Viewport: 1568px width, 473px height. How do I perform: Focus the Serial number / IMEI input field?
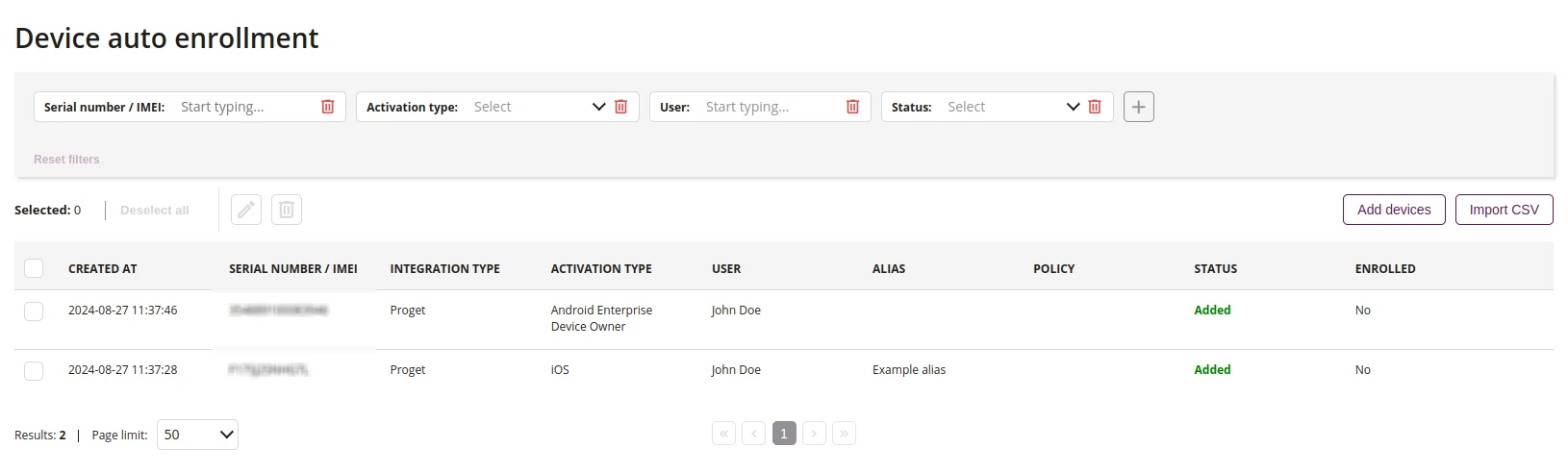[x=245, y=107]
